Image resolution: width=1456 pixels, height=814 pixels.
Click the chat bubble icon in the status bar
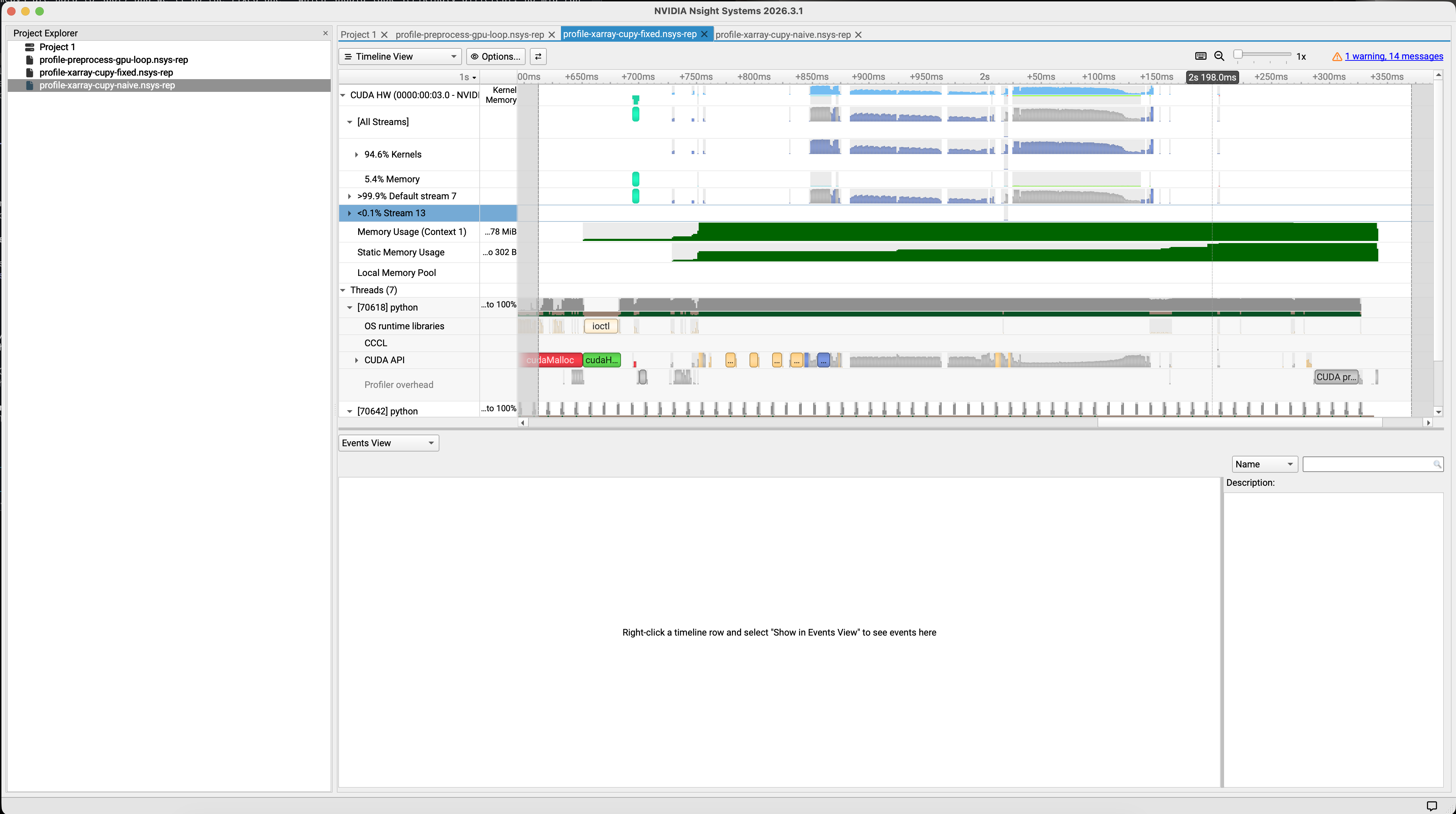point(1432,806)
